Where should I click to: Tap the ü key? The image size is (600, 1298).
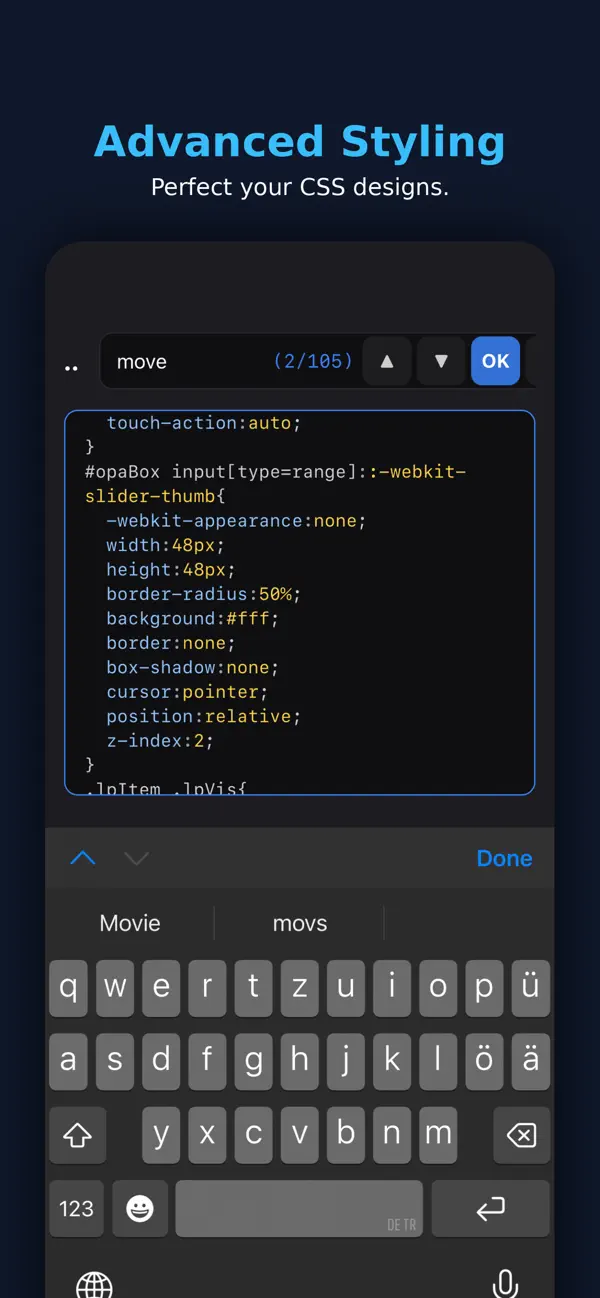point(531,988)
